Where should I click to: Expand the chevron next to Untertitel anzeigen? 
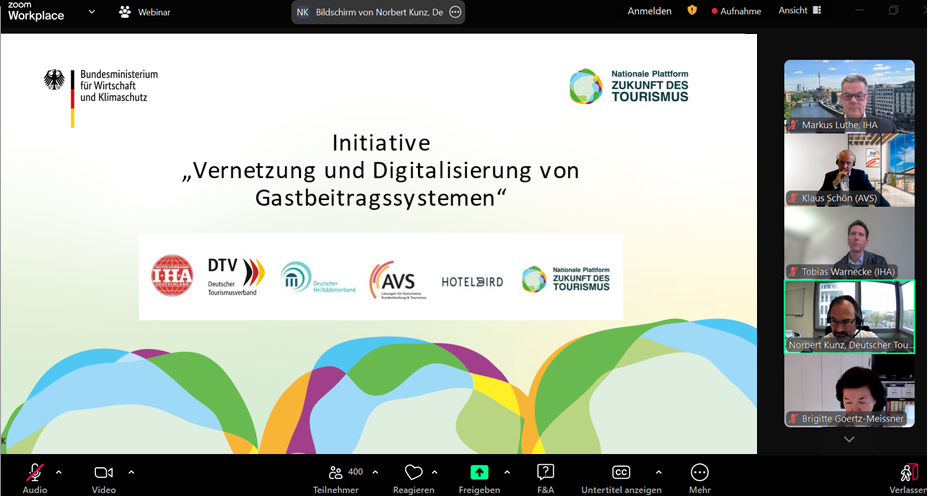[658, 472]
